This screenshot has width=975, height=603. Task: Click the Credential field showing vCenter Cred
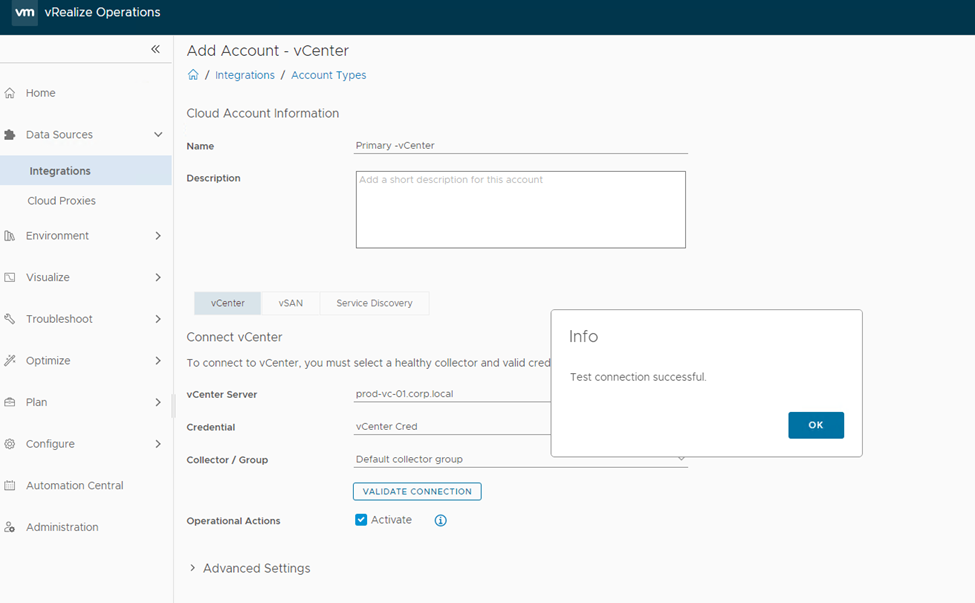coord(452,427)
